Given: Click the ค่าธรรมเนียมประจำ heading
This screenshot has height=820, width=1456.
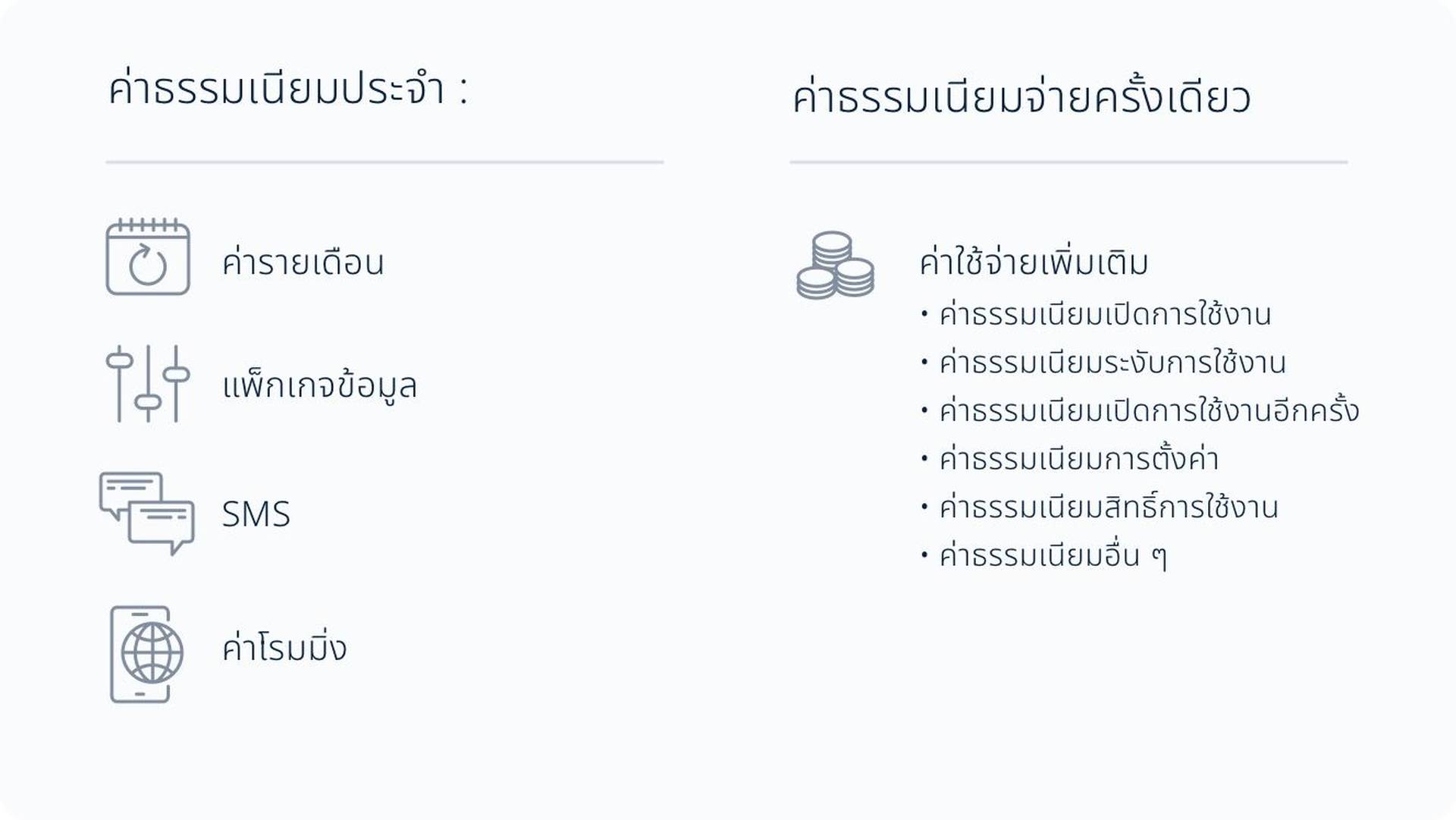Looking at the screenshot, I should 289,89.
